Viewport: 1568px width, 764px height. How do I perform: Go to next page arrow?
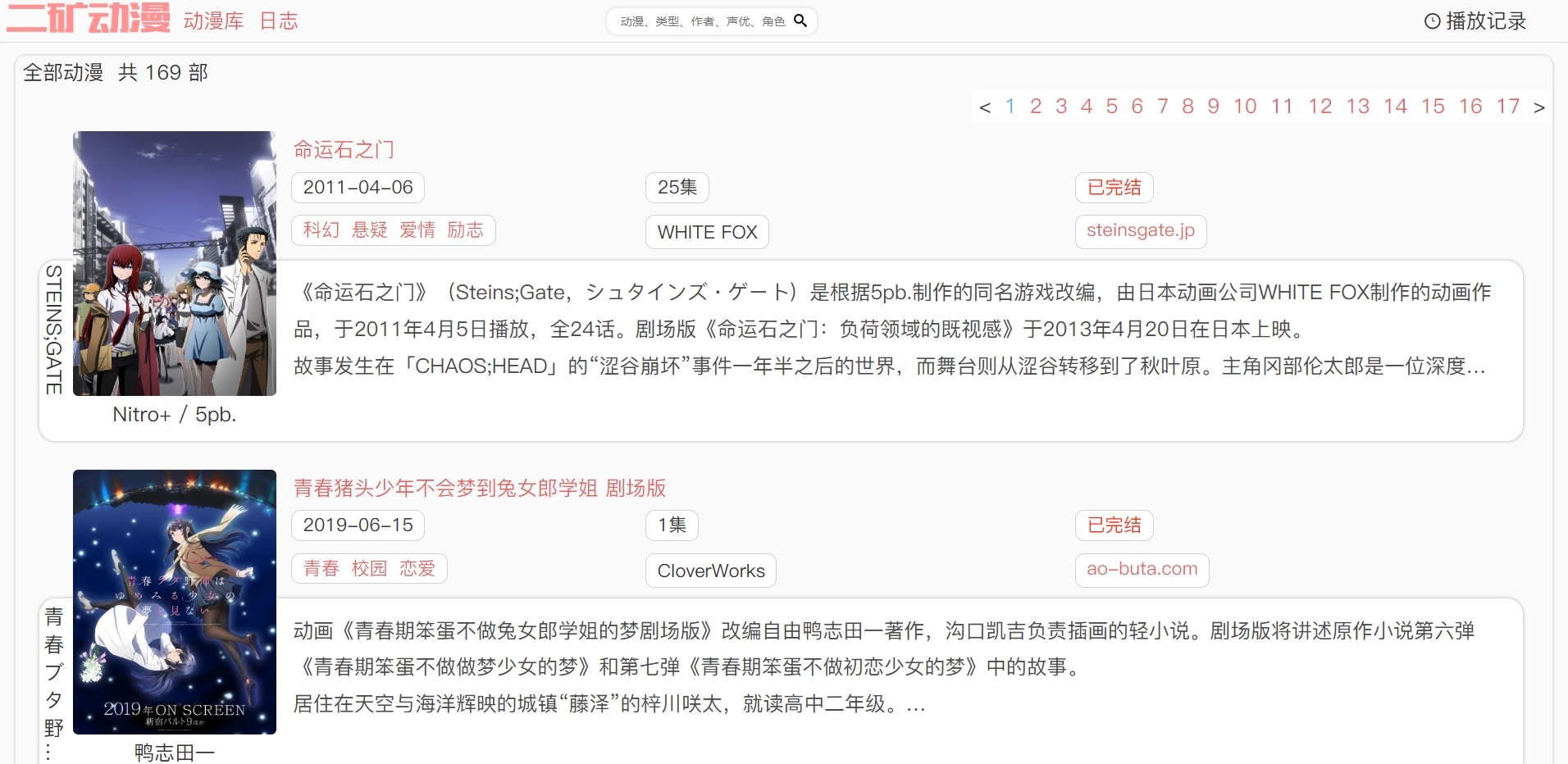pos(1538,107)
